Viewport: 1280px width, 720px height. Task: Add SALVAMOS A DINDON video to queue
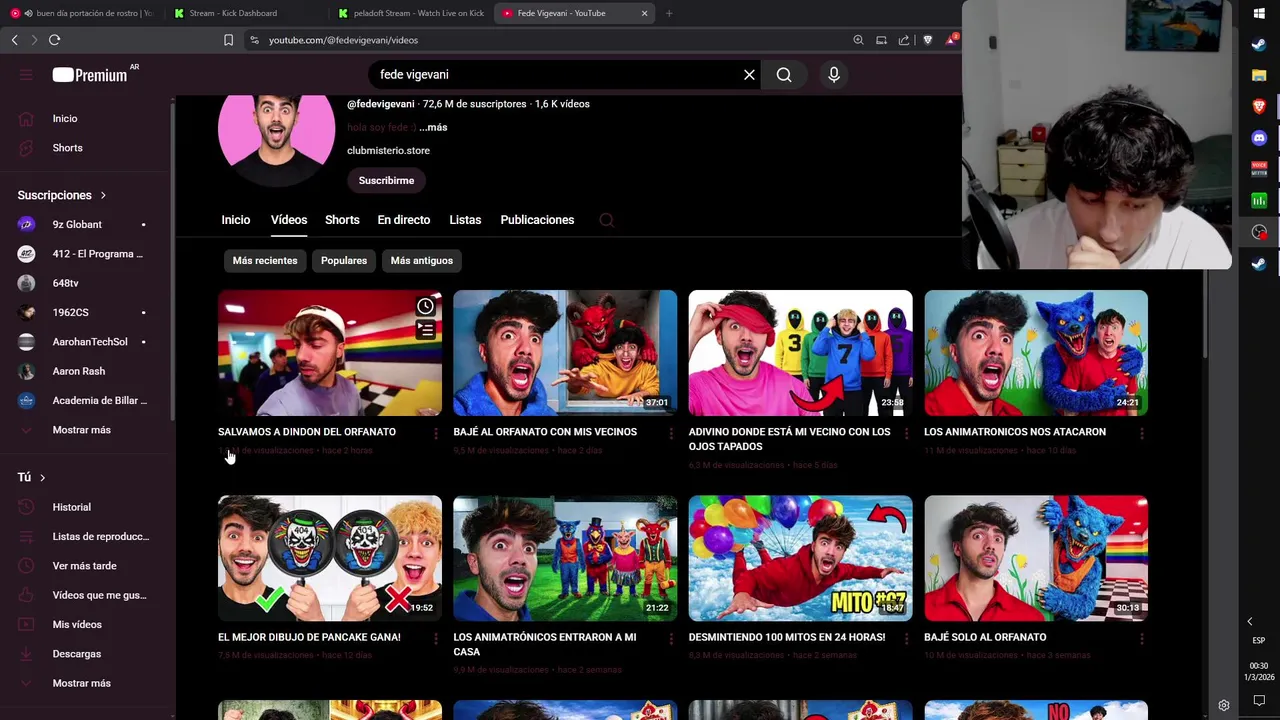point(425,330)
